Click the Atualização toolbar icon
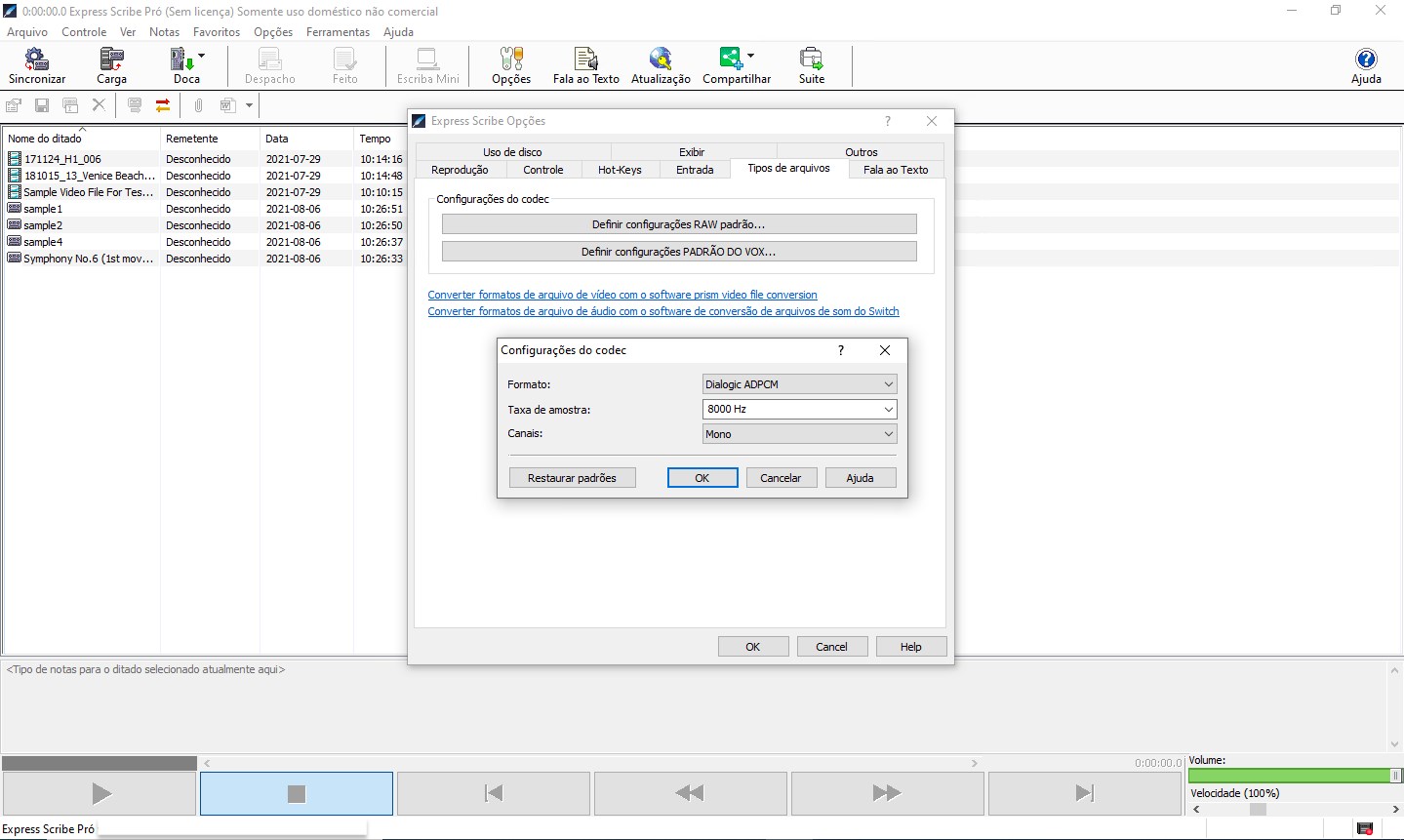Image resolution: width=1404 pixels, height=840 pixels. pos(661,65)
